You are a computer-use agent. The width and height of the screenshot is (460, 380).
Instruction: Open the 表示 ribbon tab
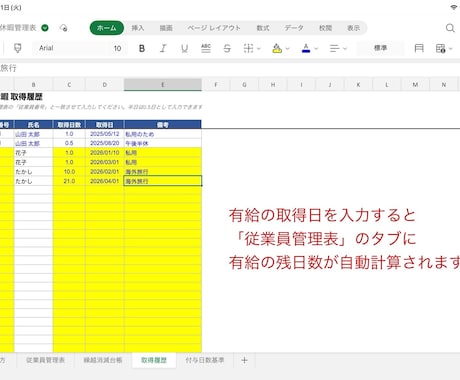(354, 28)
